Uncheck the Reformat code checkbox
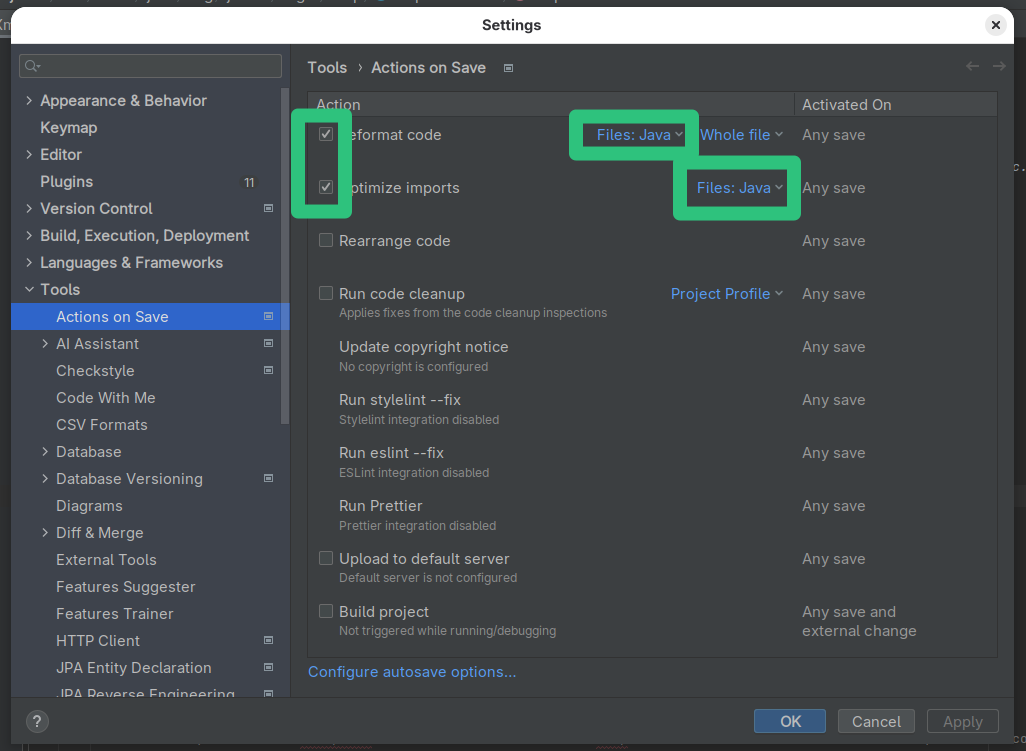The image size is (1026, 751). 326,134
